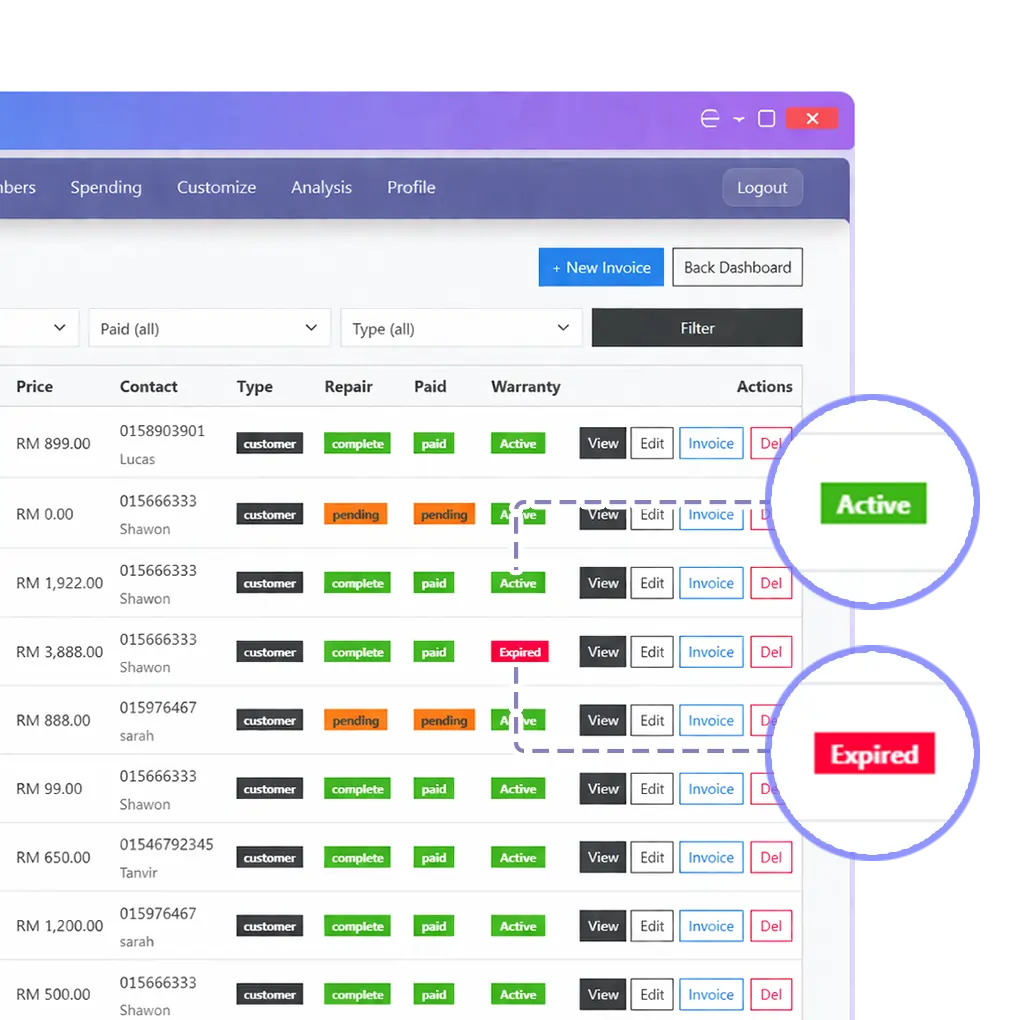
Task: Click the magnified Expired badge in the zoom circle
Action: coord(872,752)
